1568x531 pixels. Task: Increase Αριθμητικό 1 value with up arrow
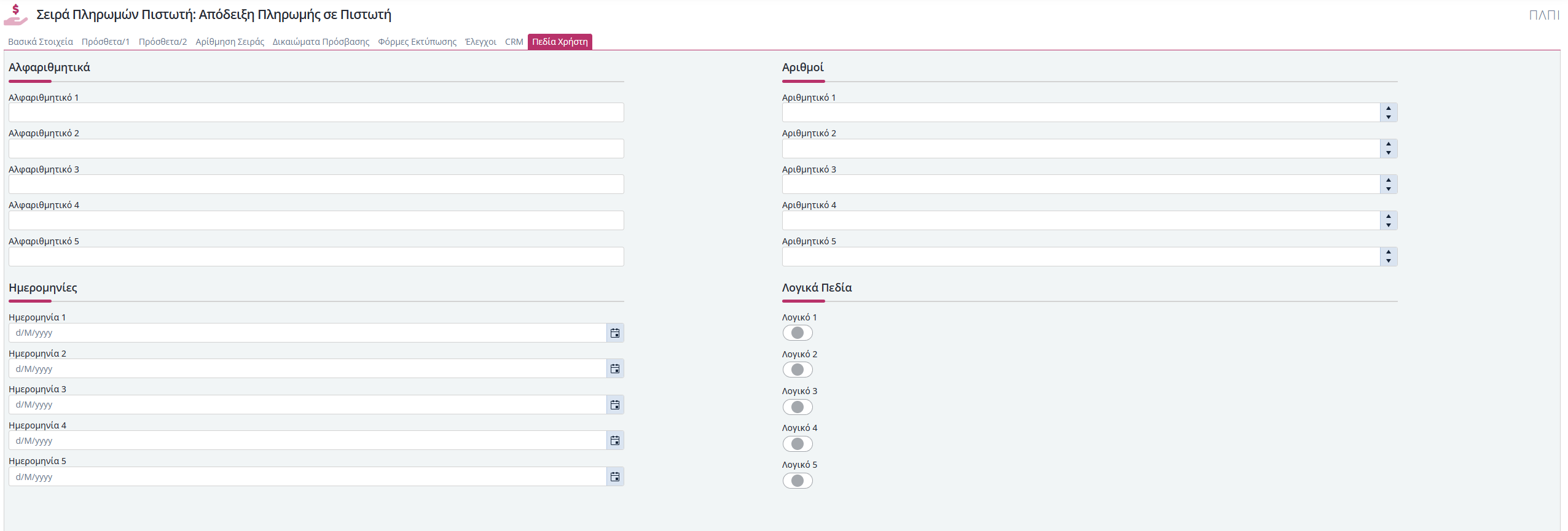click(1389, 108)
